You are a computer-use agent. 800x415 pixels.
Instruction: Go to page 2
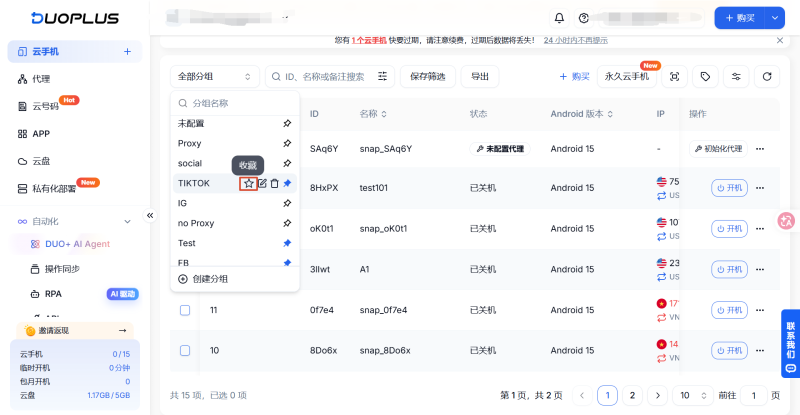[x=632, y=395]
